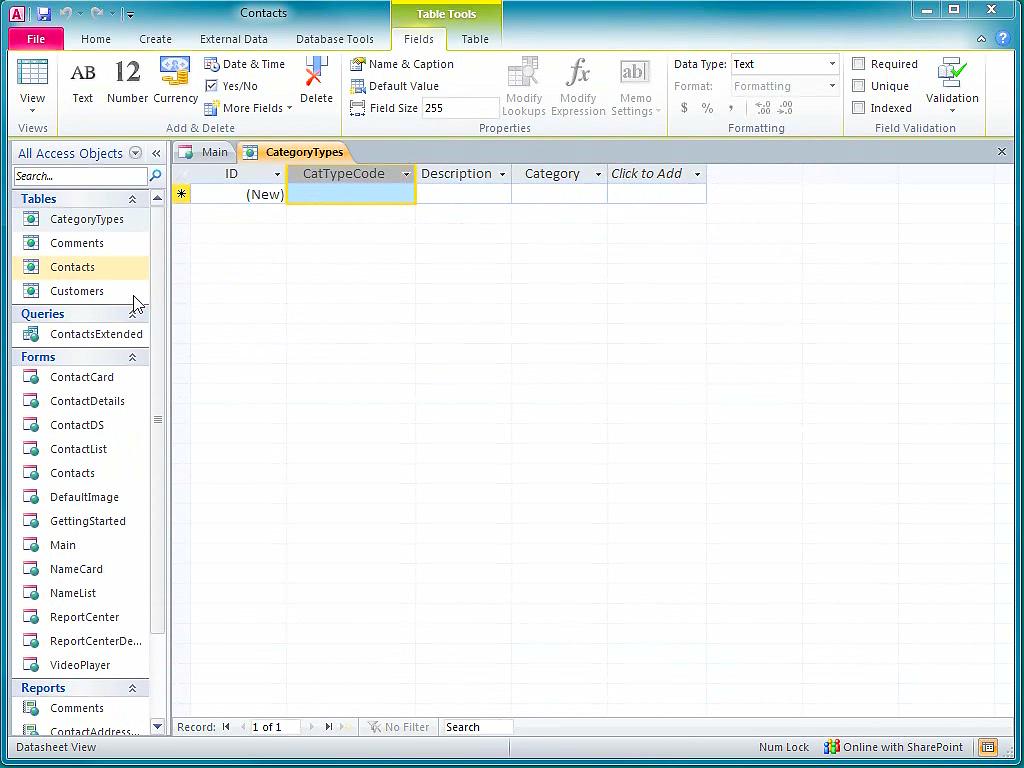The height and width of the screenshot is (768, 1024).
Task: Click the Datasheet View icon in status bar
Action: (988, 747)
